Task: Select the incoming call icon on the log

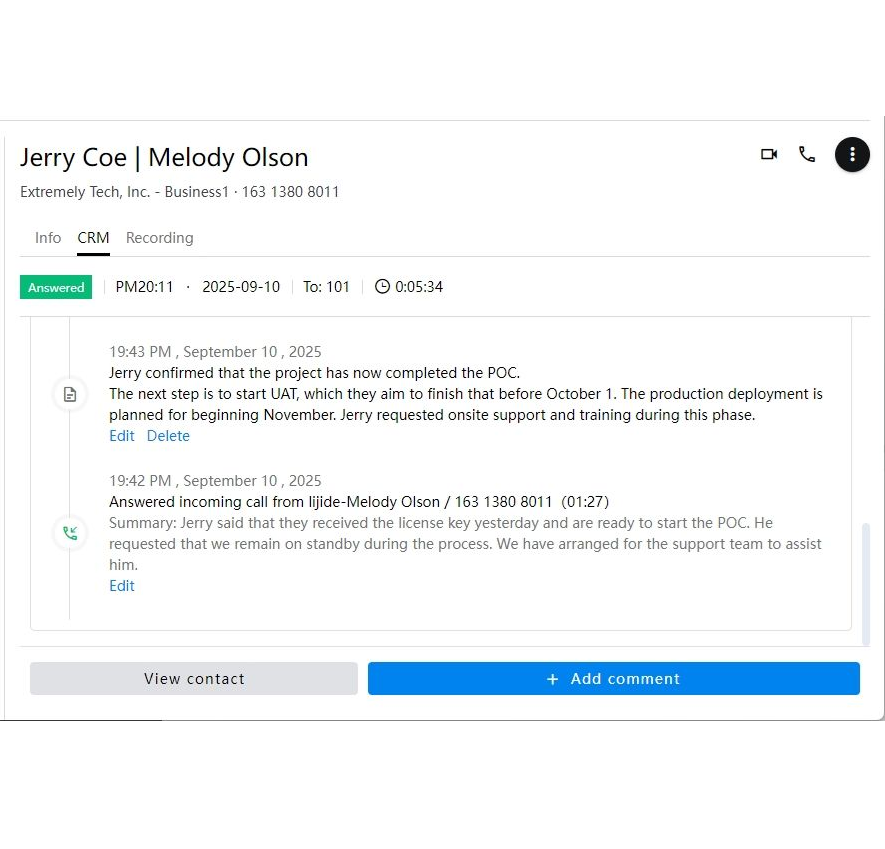Action: click(70, 533)
